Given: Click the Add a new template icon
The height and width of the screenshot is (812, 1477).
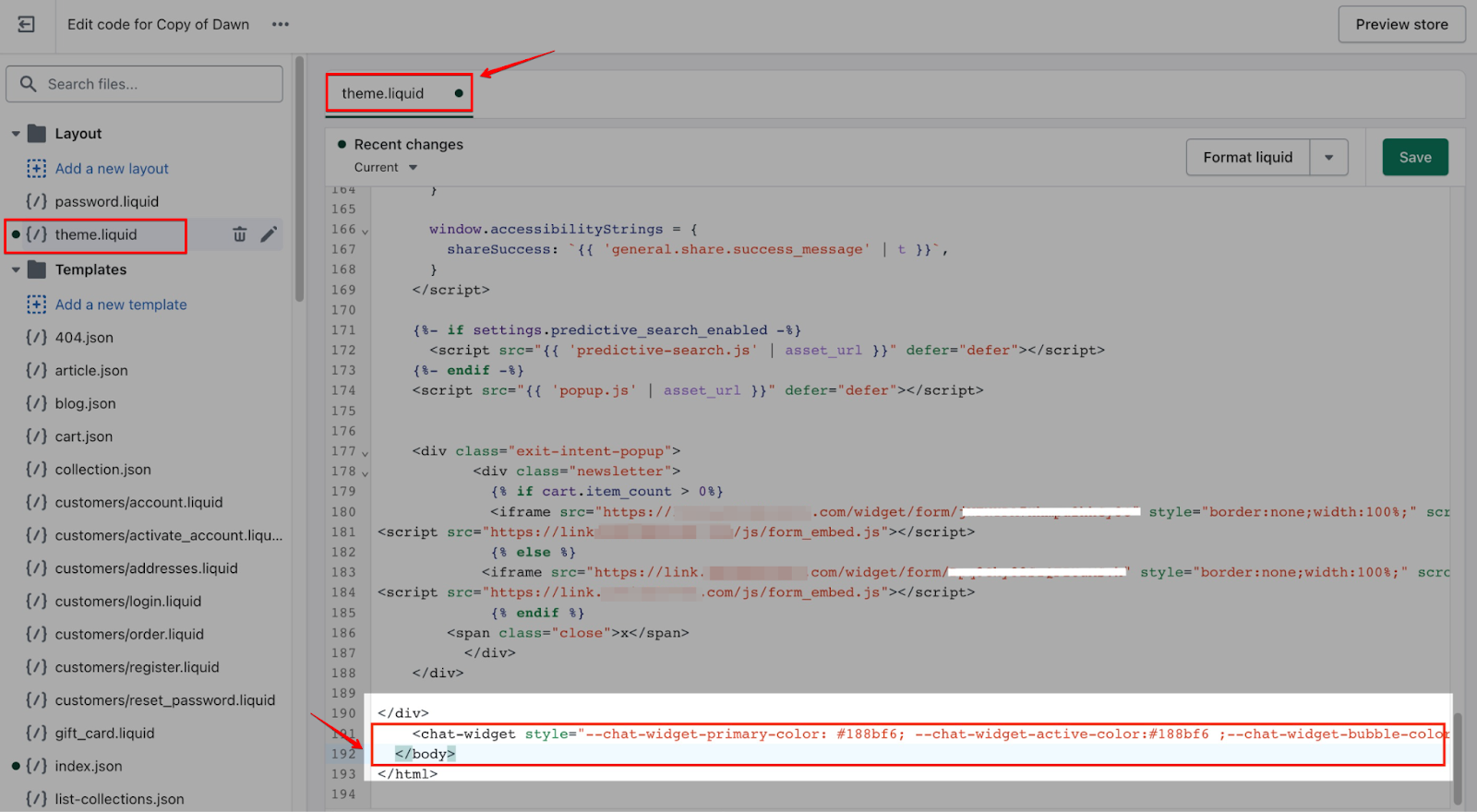Looking at the screenshot, I should coord(36,304).
